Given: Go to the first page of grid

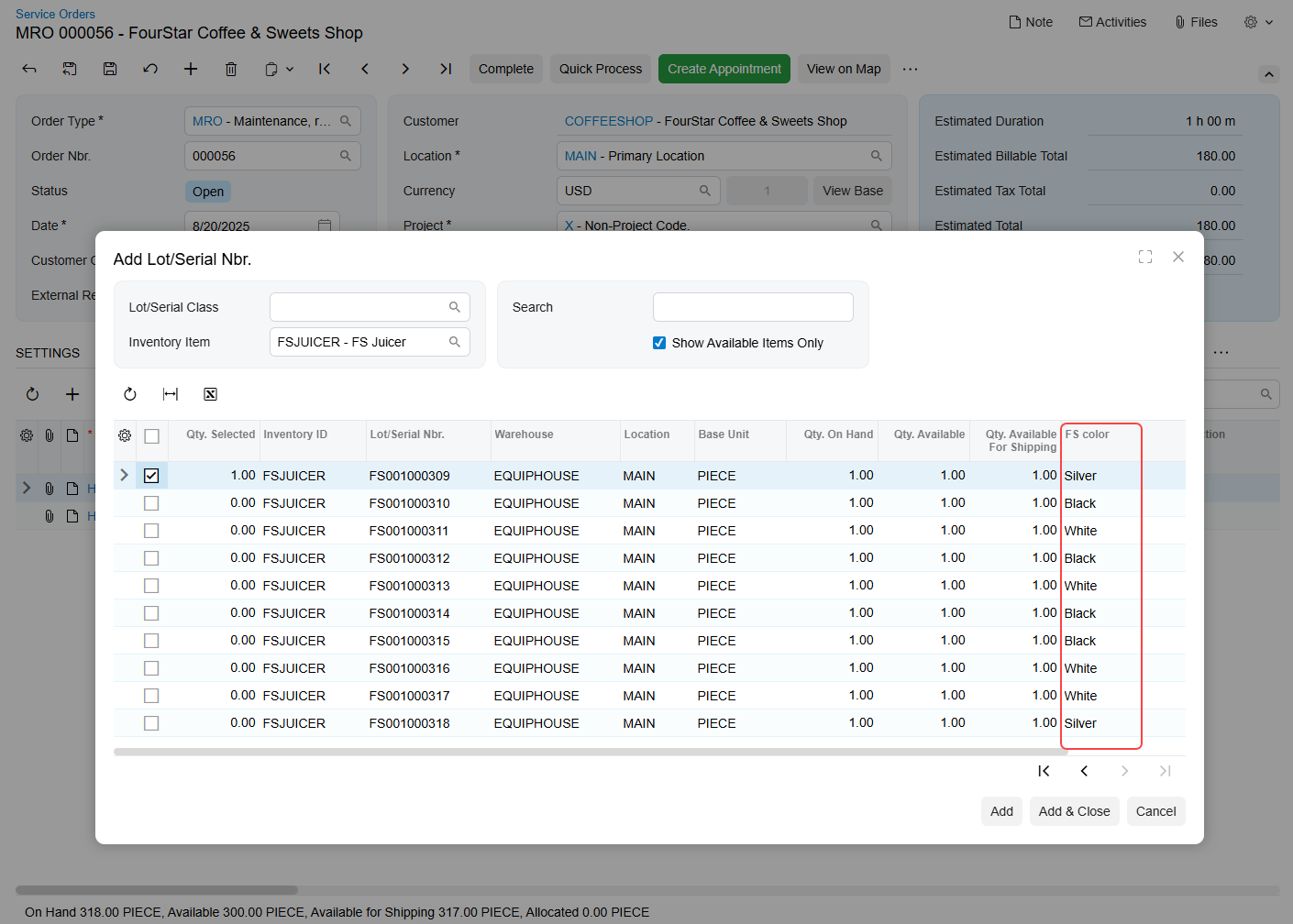Looking at the screenshot, I should click(x=1044, y=771).
